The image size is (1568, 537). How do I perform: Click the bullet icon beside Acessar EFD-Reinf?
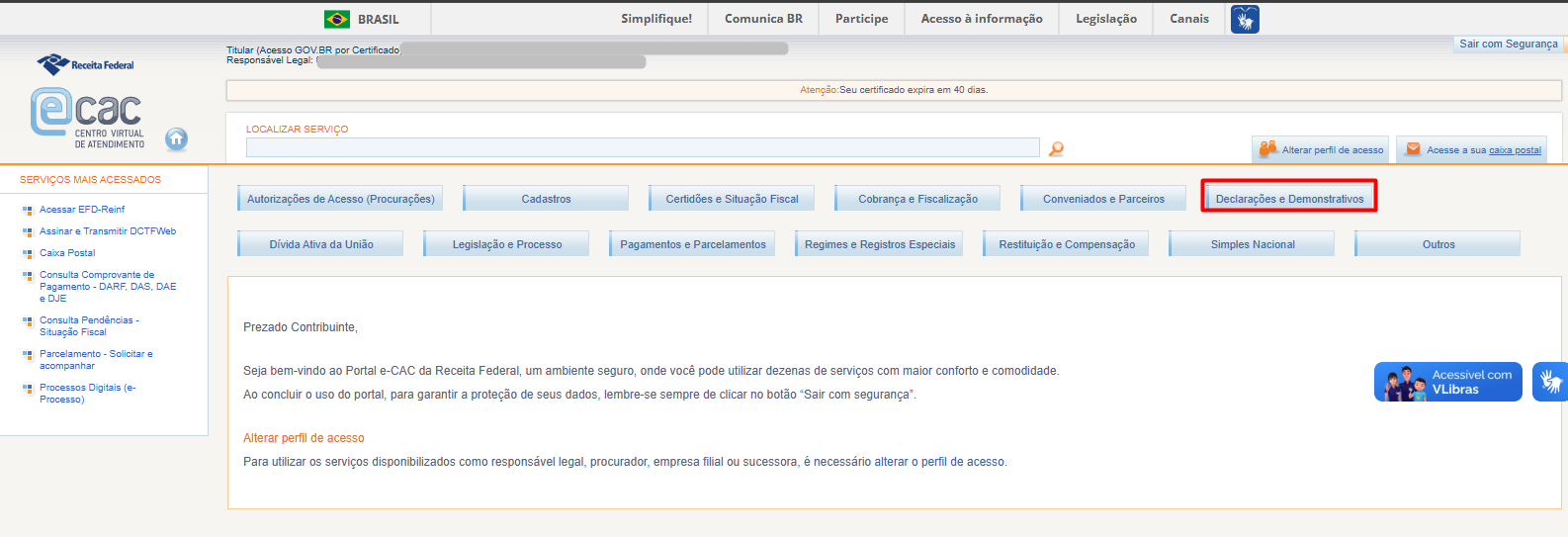pyautogui.click(x=28, y=210)
